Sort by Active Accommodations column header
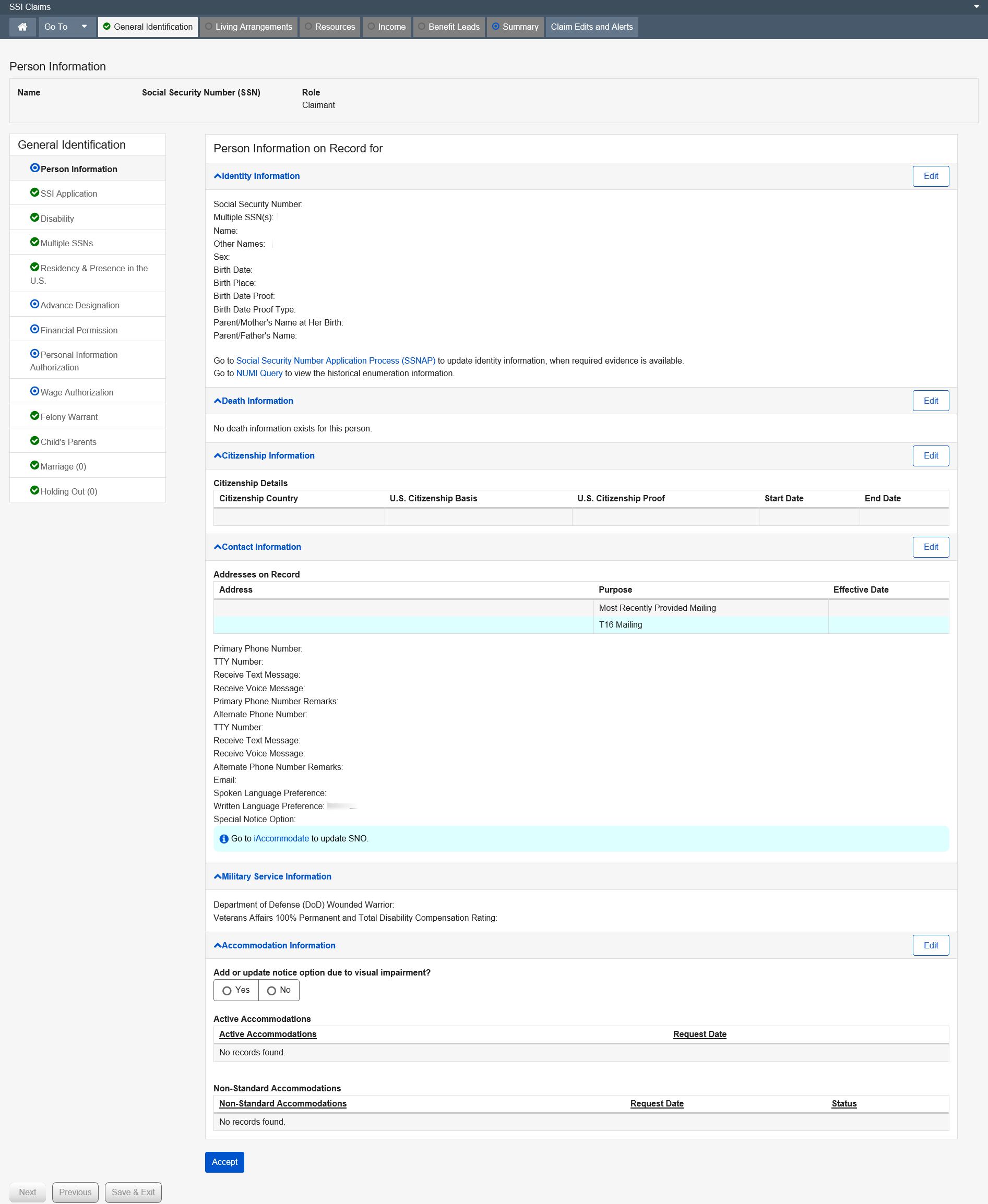The image size is (988, 1204). tap(268, 1034)
